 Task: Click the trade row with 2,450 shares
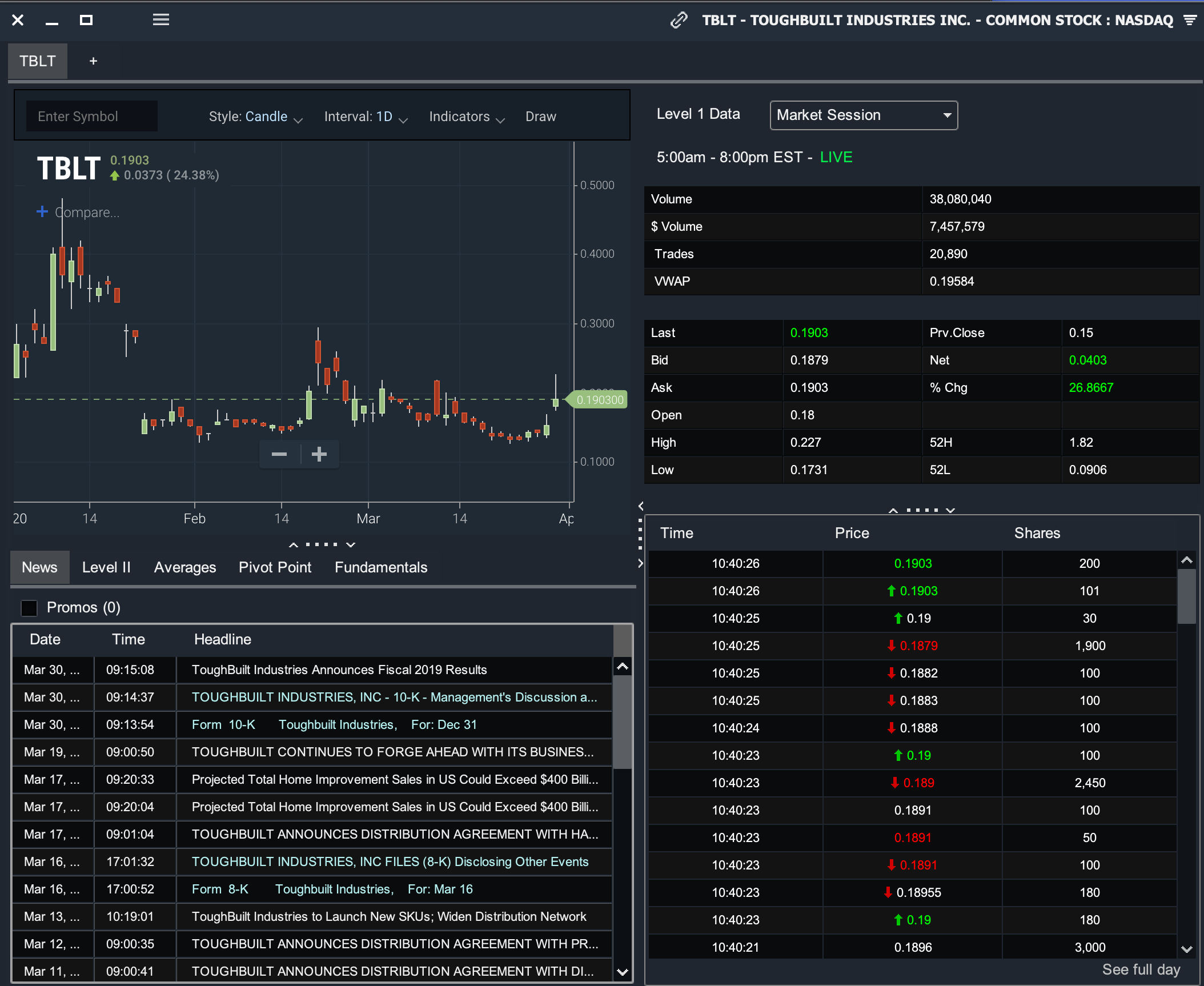912,783
